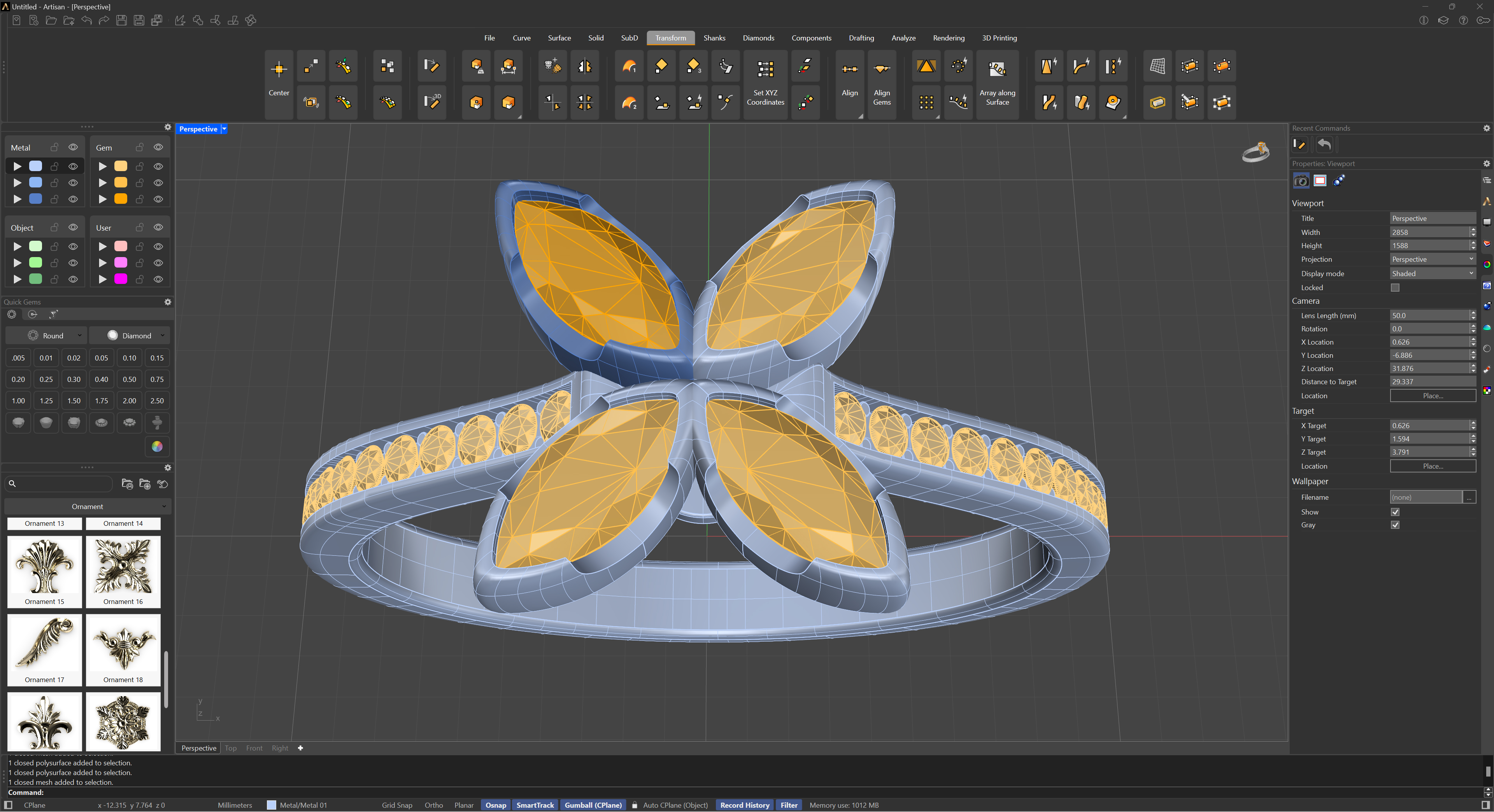Click the Save icon in top toolbar
The image size is (1494, 812).
[x=121, y=20]
